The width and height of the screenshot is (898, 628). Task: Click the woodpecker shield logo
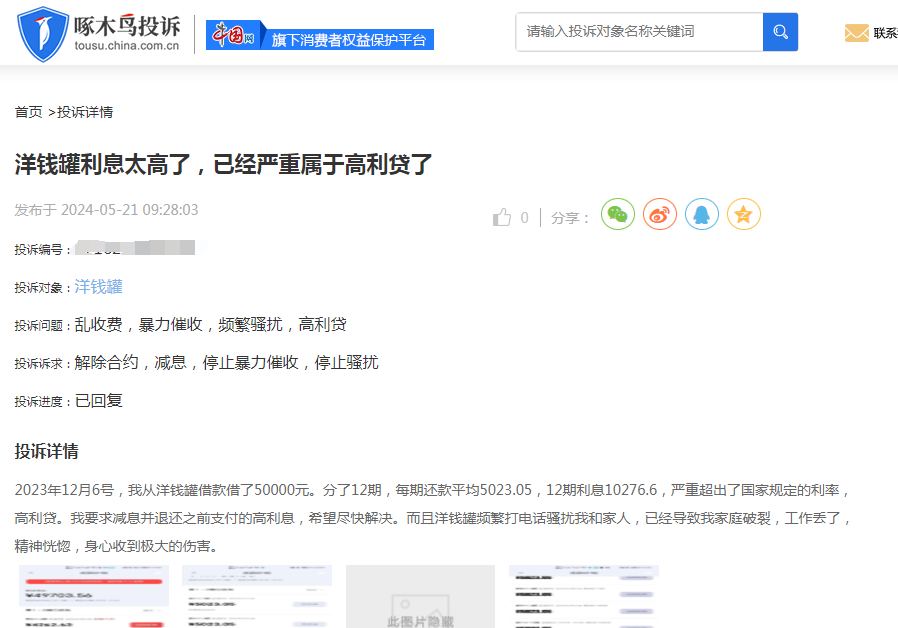[x=43, y=34]
